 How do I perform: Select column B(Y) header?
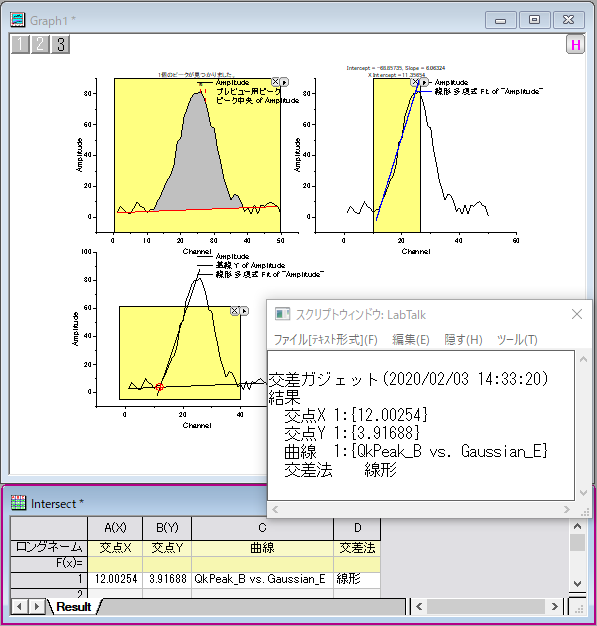click(x=167, y=528)
